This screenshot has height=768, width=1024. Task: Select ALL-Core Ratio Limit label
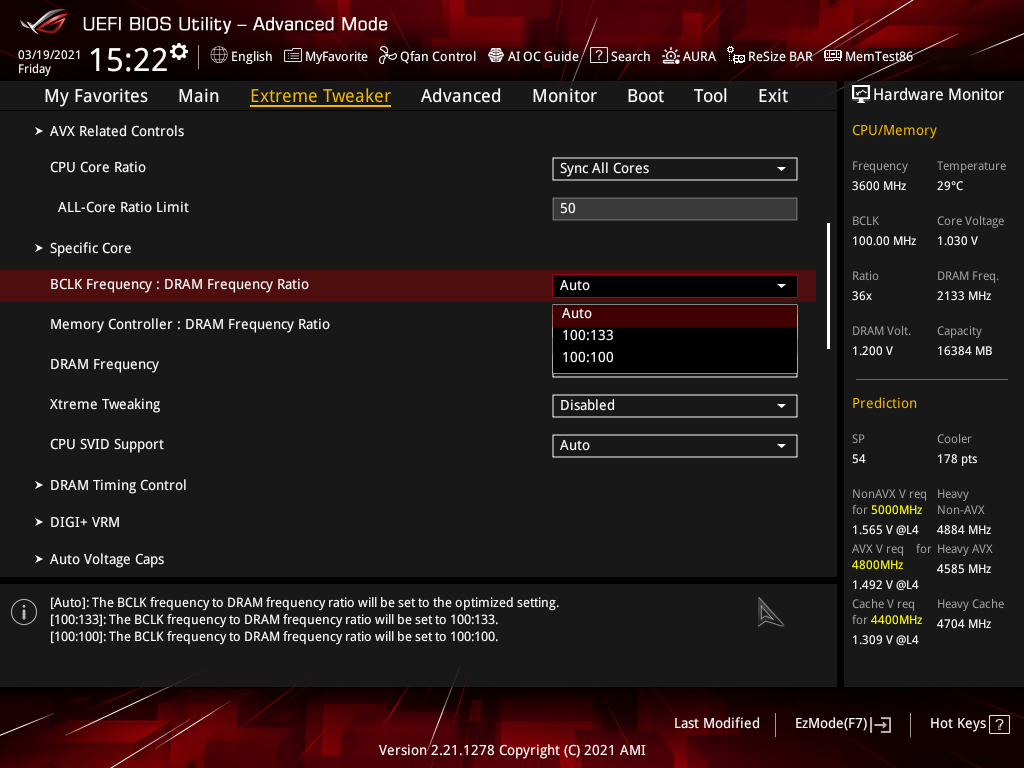(x=123, y=207)
